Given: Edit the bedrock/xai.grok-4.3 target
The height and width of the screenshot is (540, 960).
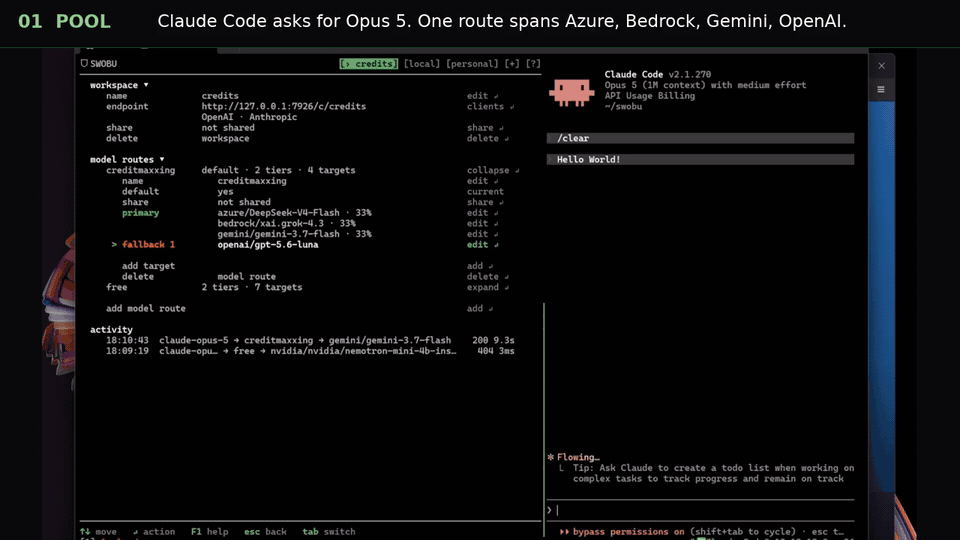Looking at the screenshot, I should (482, 223).
